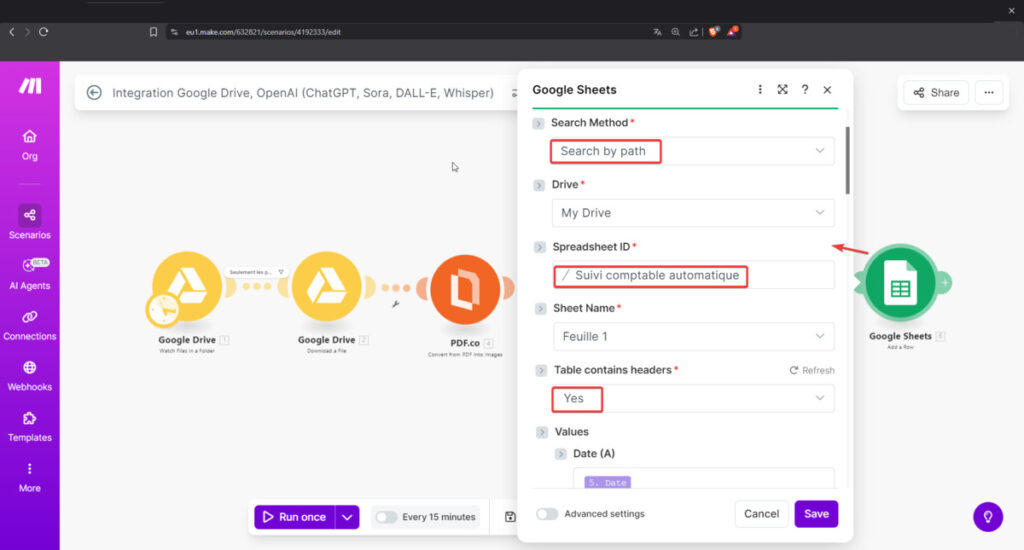Expand the Sheet Name dropdown
The image size is (1024, 550).
692,337
